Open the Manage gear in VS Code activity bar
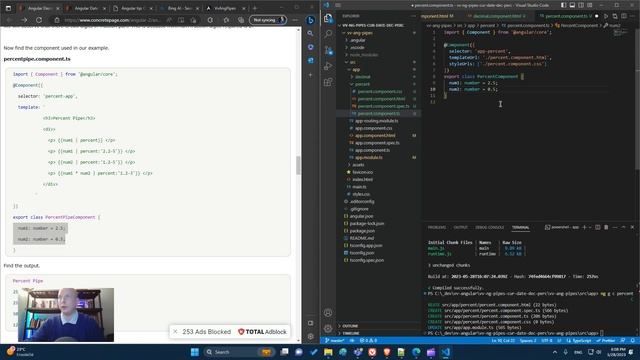 (328, 328)
